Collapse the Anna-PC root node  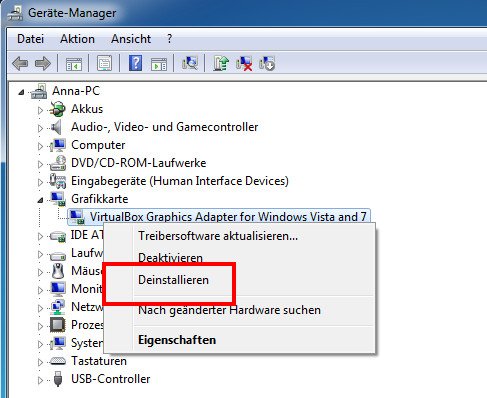(x=21, y=92)
